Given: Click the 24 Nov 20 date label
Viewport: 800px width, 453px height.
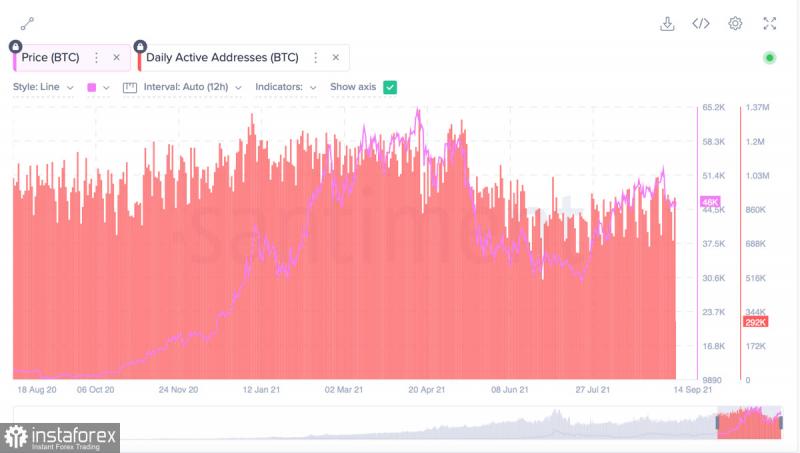Looking at the screenshot, I should pos(178,390).
